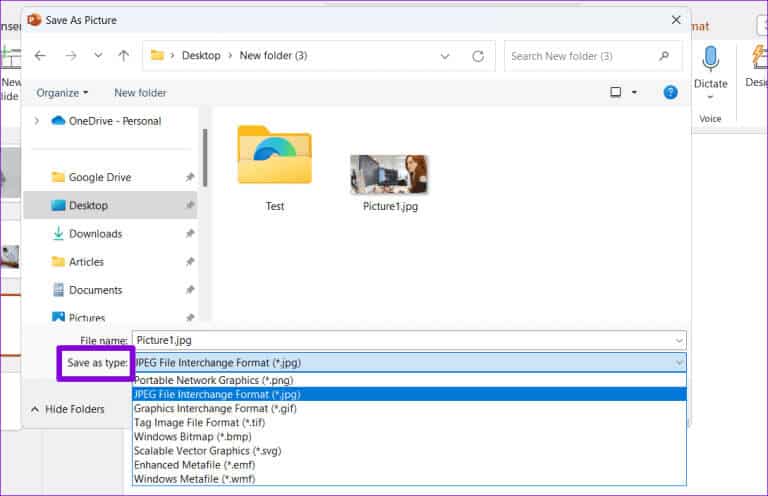Select the Picture1.jpg thumbnail

click(x=389, y=174)
